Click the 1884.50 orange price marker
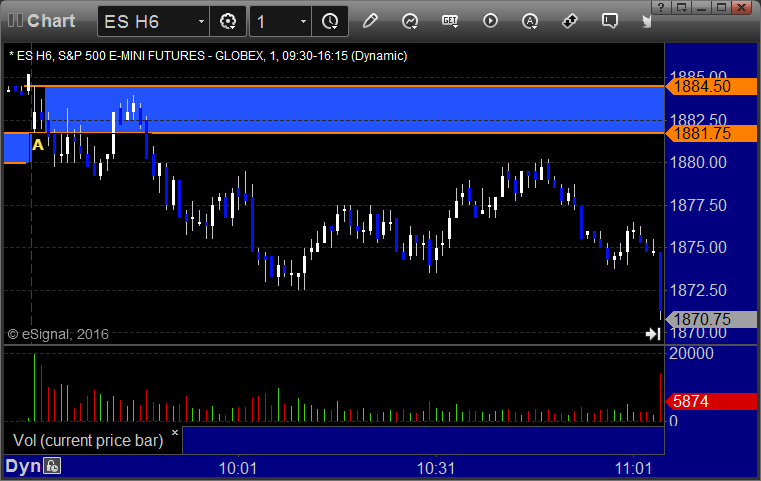 (711, 86)
